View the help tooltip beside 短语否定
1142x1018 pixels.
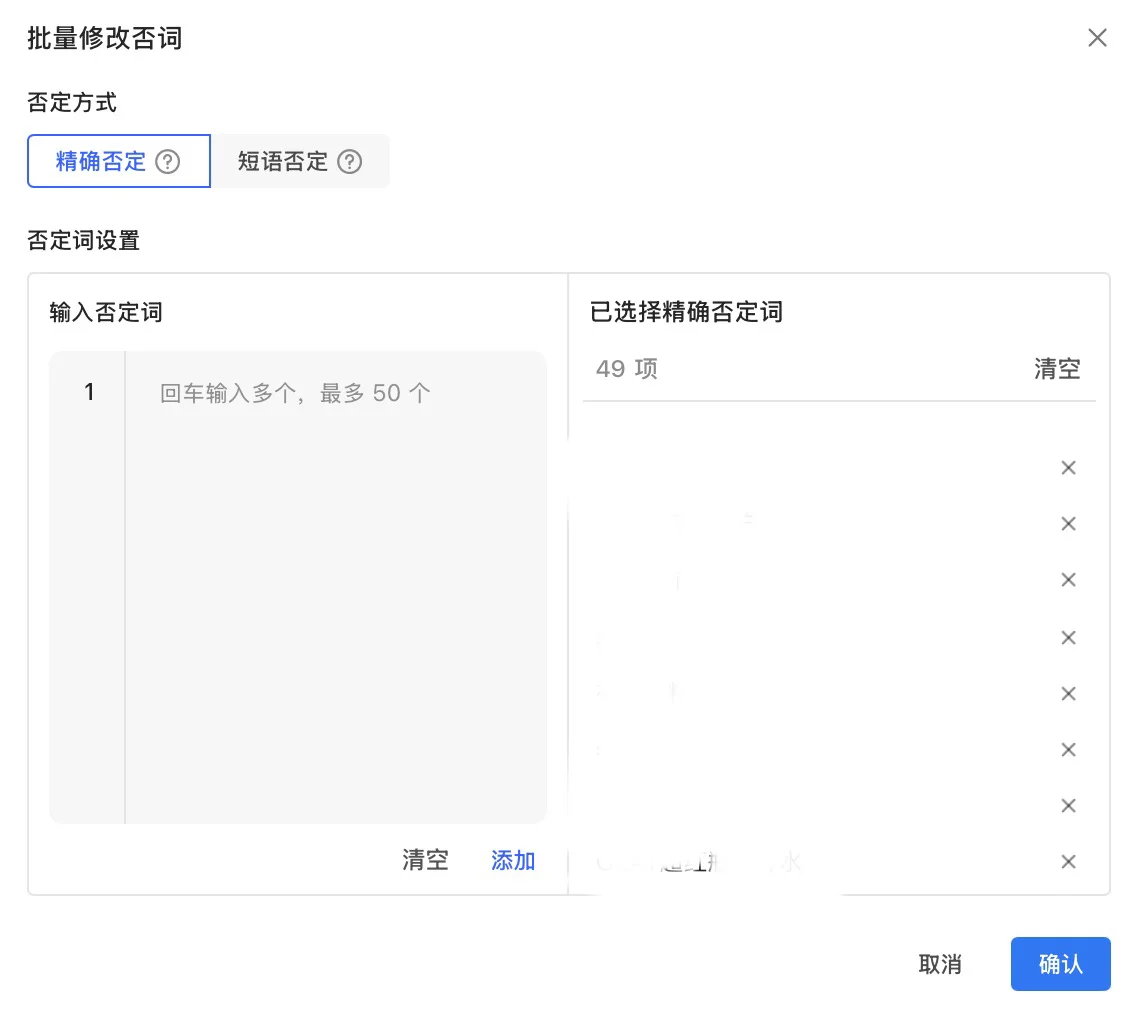pos(349,161)
